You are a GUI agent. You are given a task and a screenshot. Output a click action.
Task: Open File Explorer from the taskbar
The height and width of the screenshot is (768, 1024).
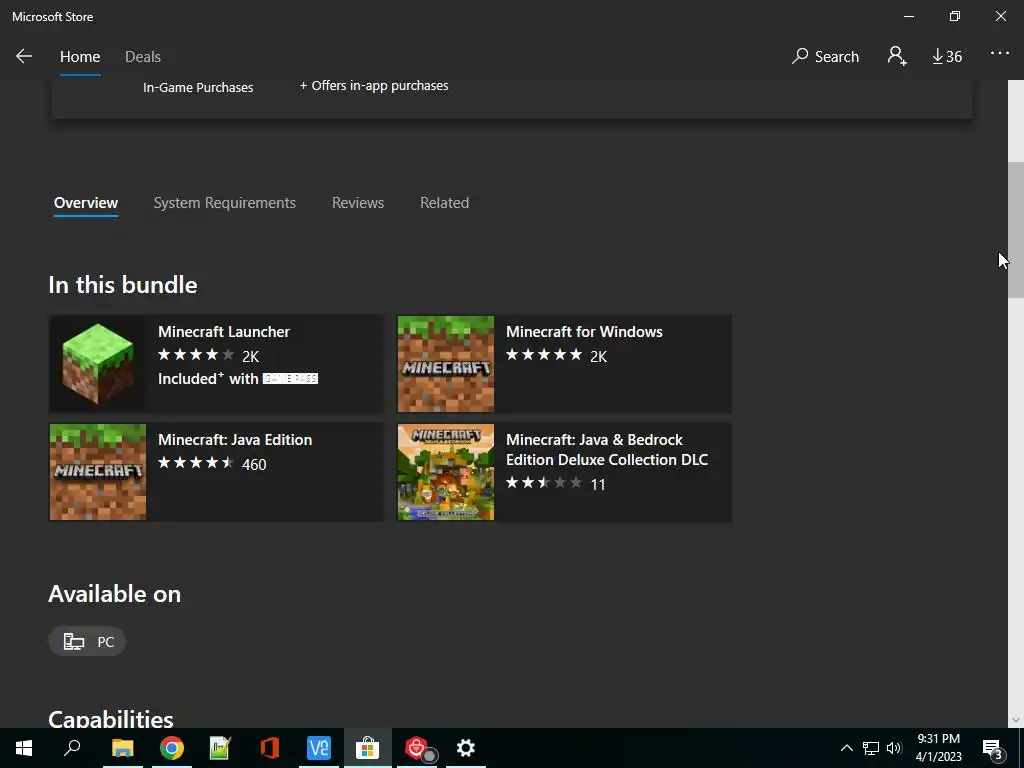point(122,748)
